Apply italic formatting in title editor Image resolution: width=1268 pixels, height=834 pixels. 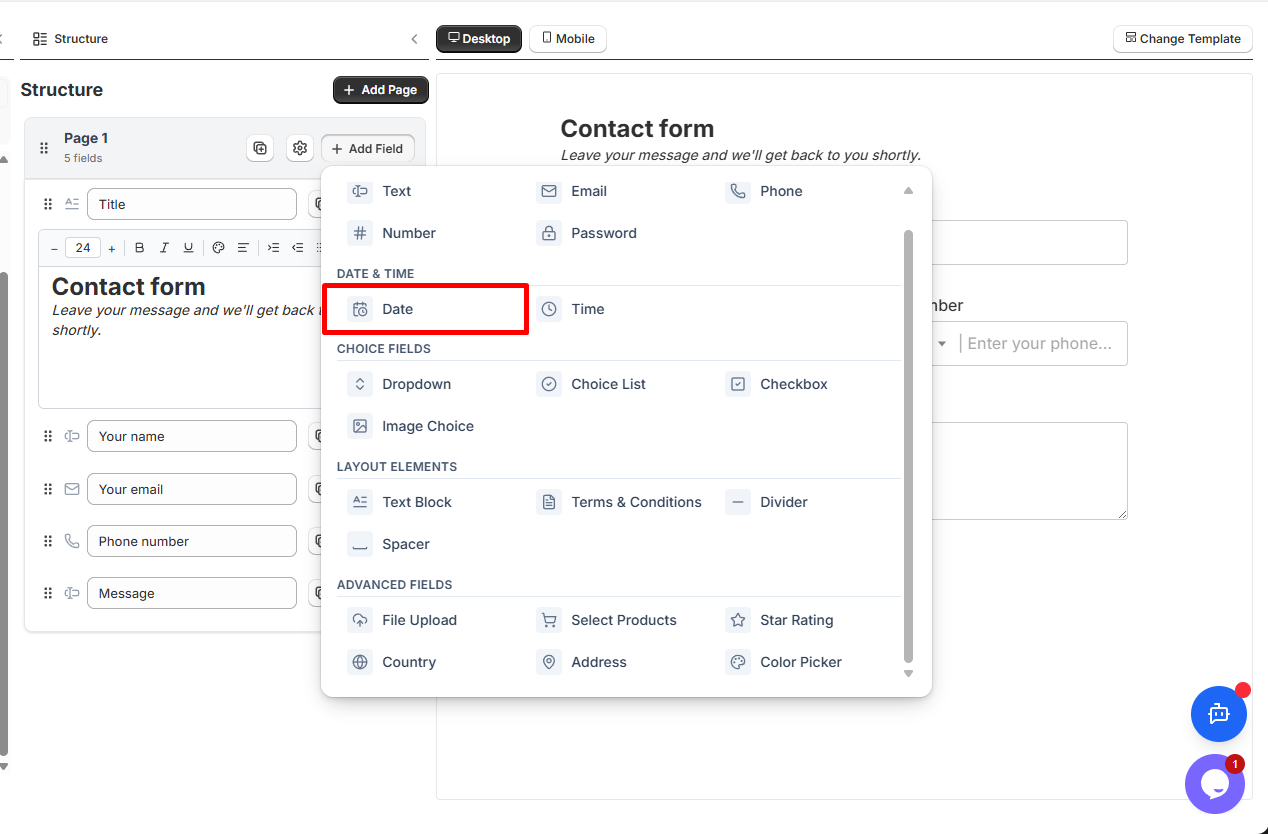(x=164, y=248)
